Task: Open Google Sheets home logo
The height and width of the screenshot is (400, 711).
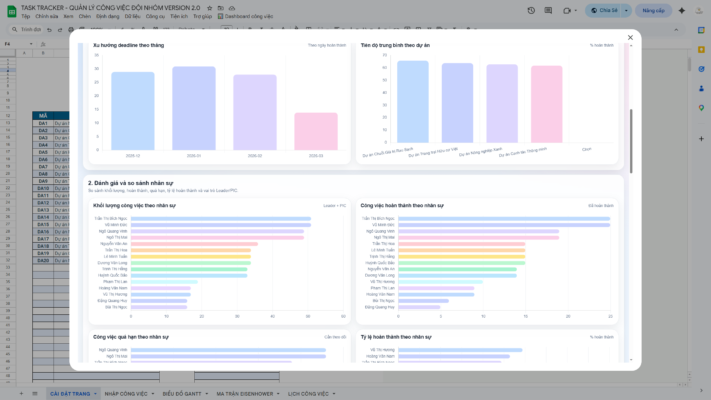Action: [11, 11]
